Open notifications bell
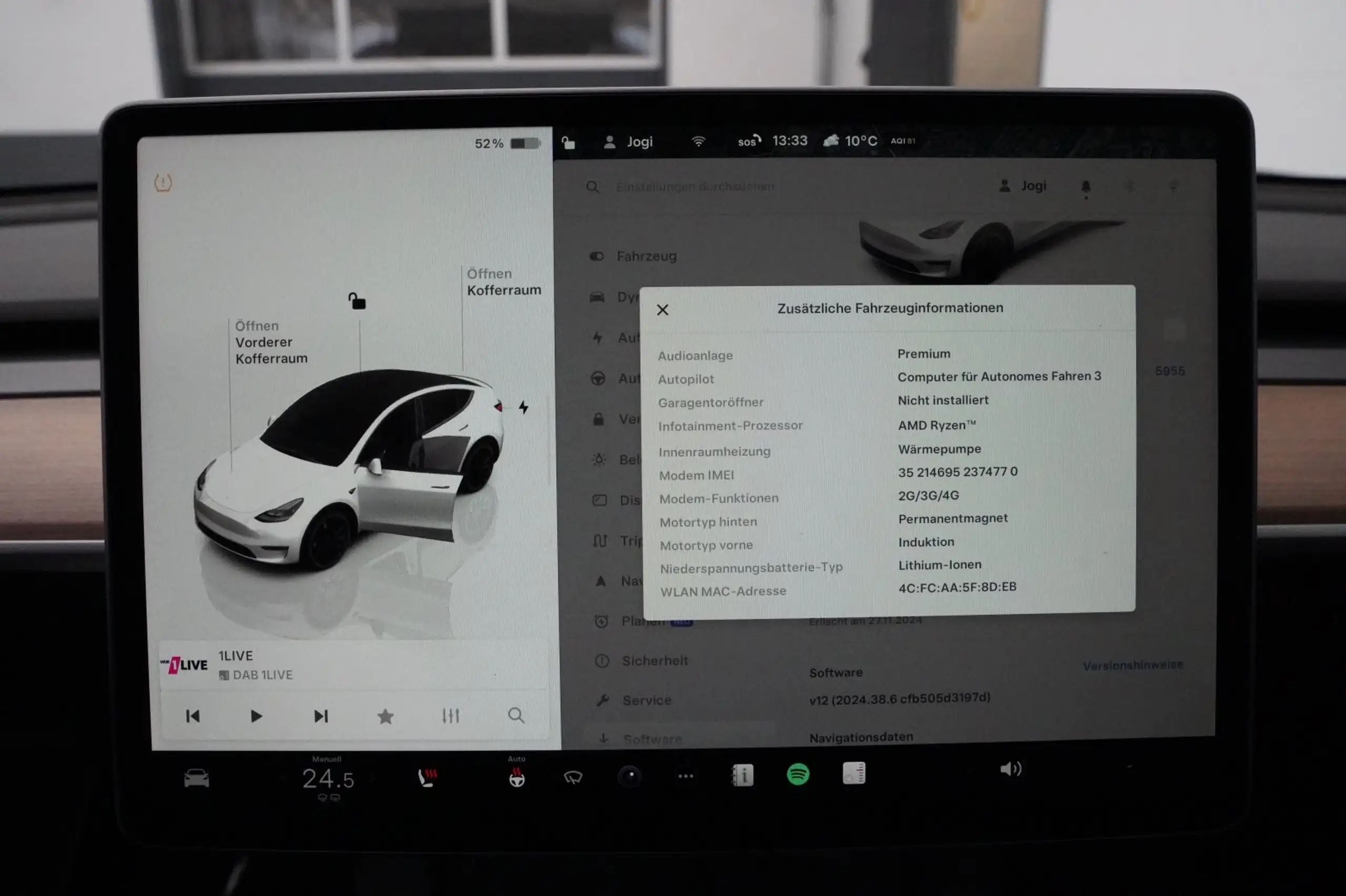1346x896 pixels. point(1086,187)
